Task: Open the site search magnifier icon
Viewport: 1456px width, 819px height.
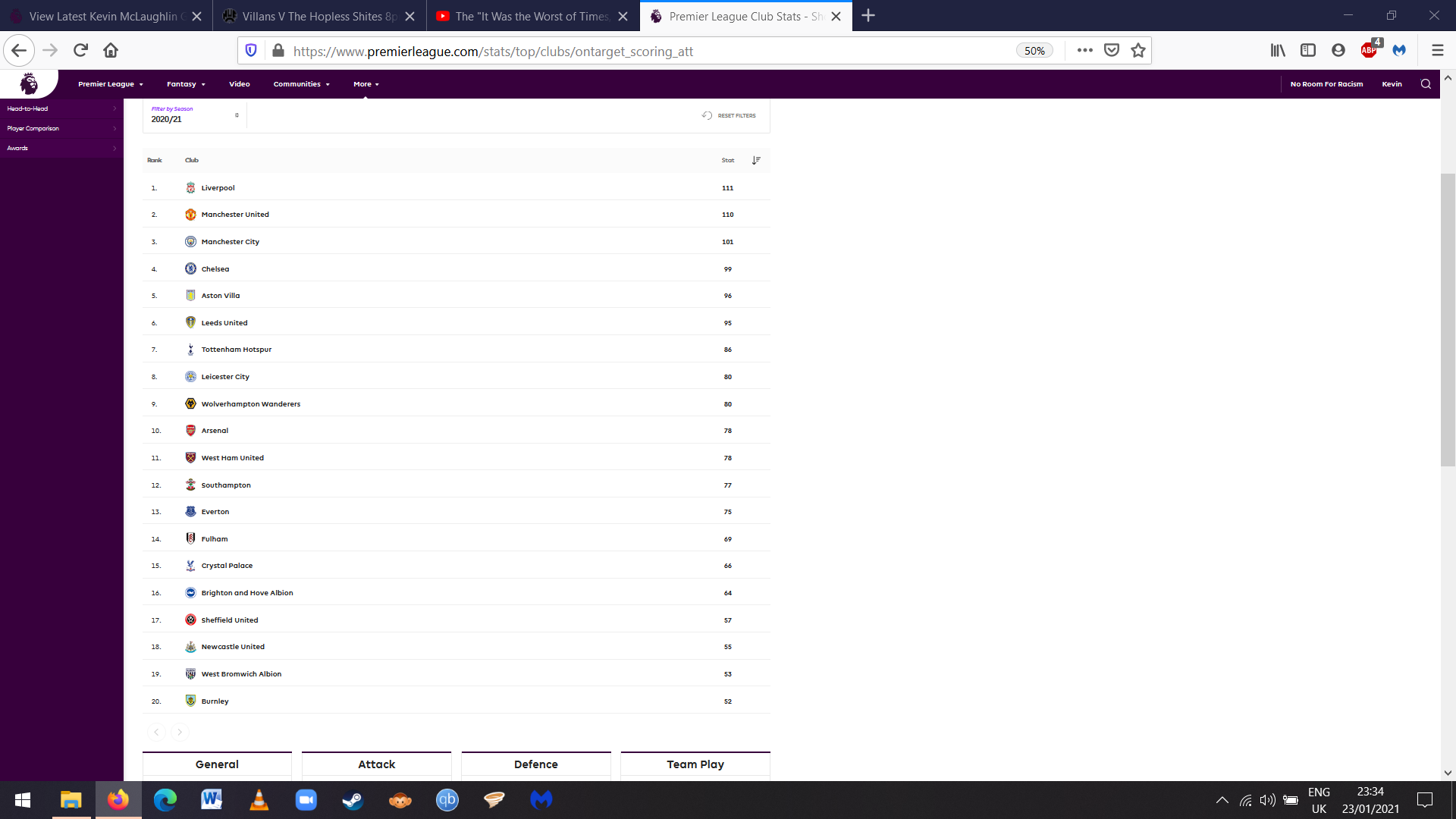Action: pos(1426,84)
